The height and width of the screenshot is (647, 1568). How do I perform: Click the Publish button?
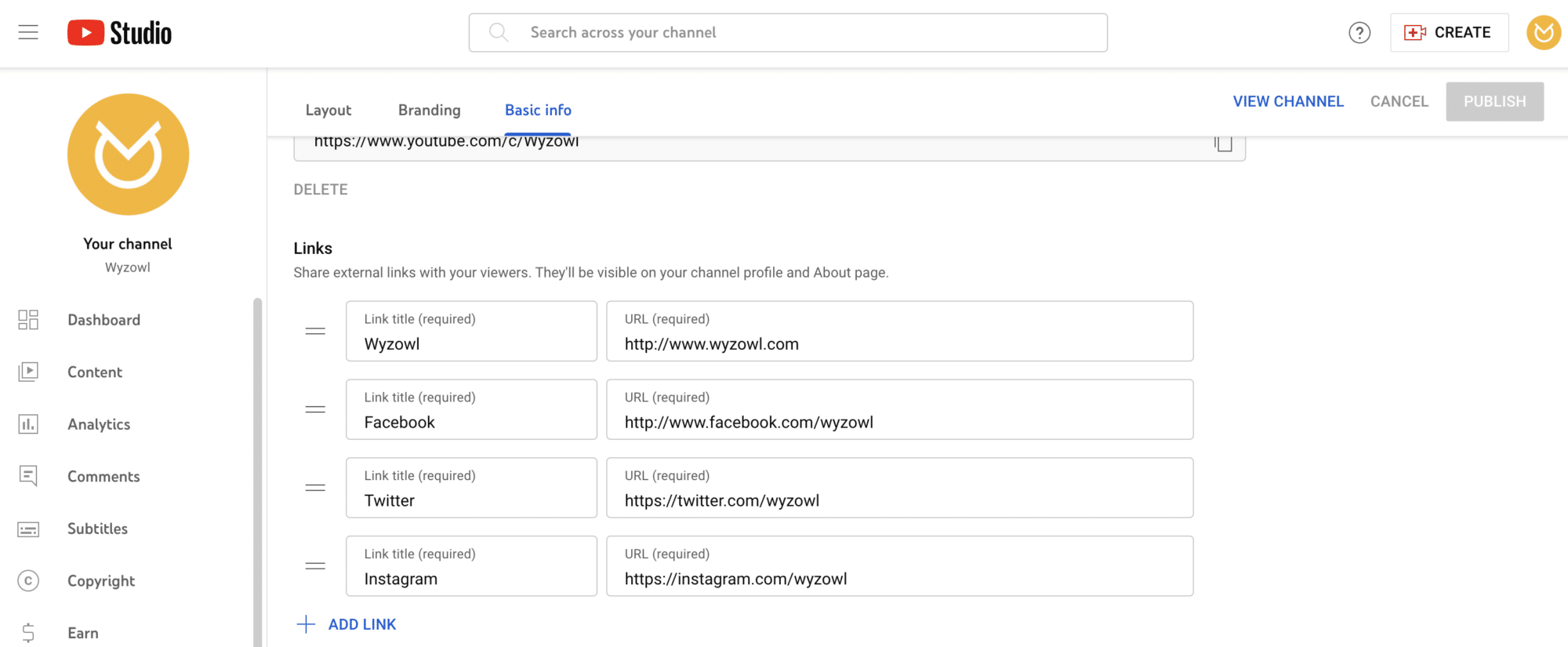pos(1495,101)
